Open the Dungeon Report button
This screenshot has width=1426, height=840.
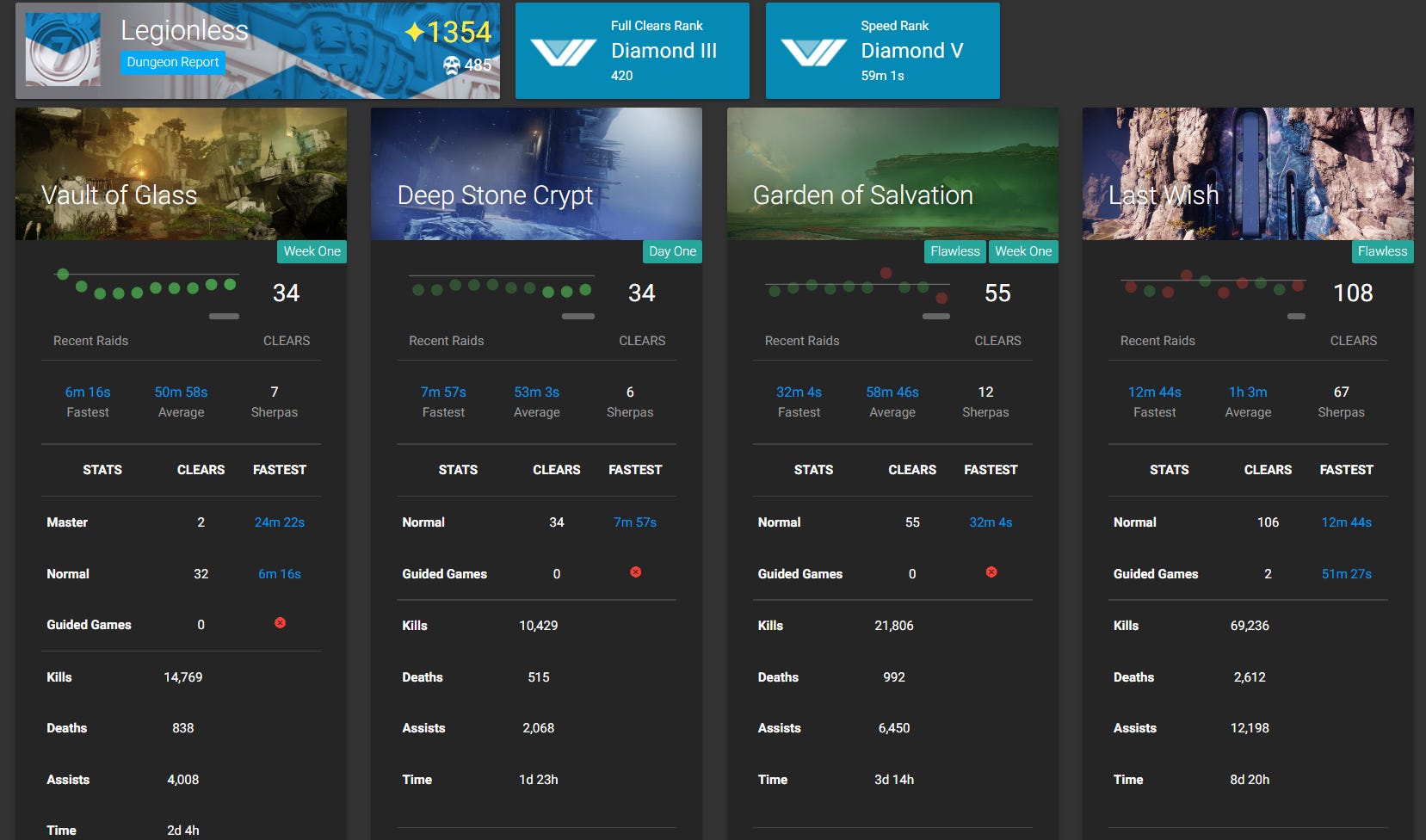173,62
